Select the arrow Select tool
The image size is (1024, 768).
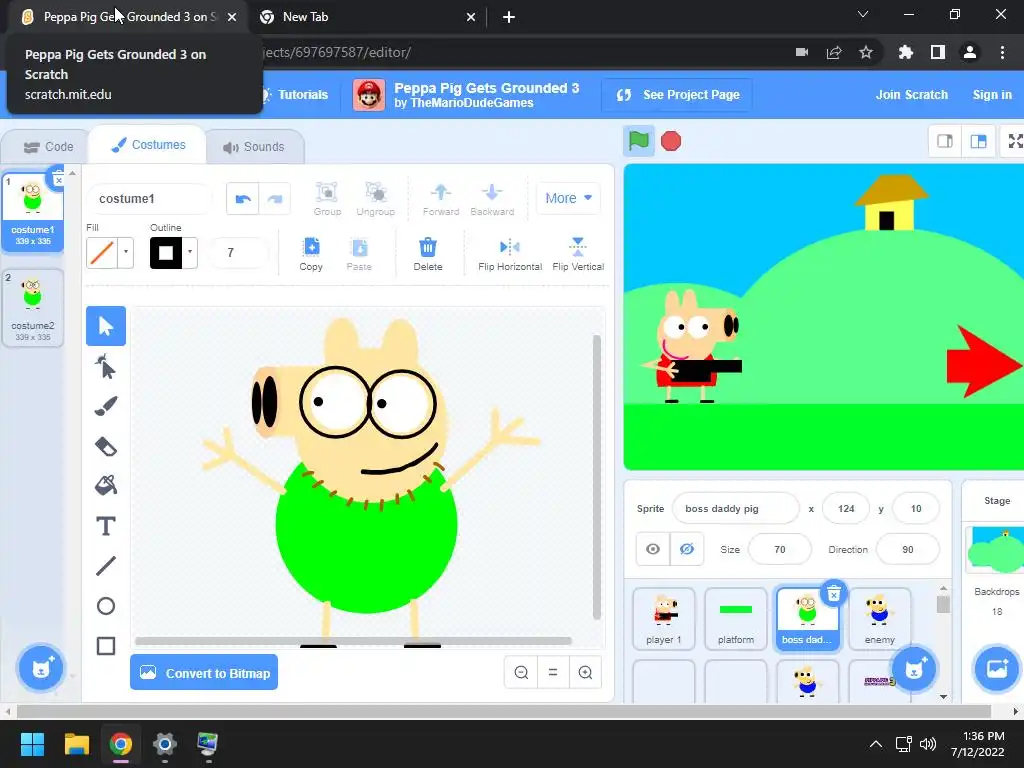tap(106, 326)
